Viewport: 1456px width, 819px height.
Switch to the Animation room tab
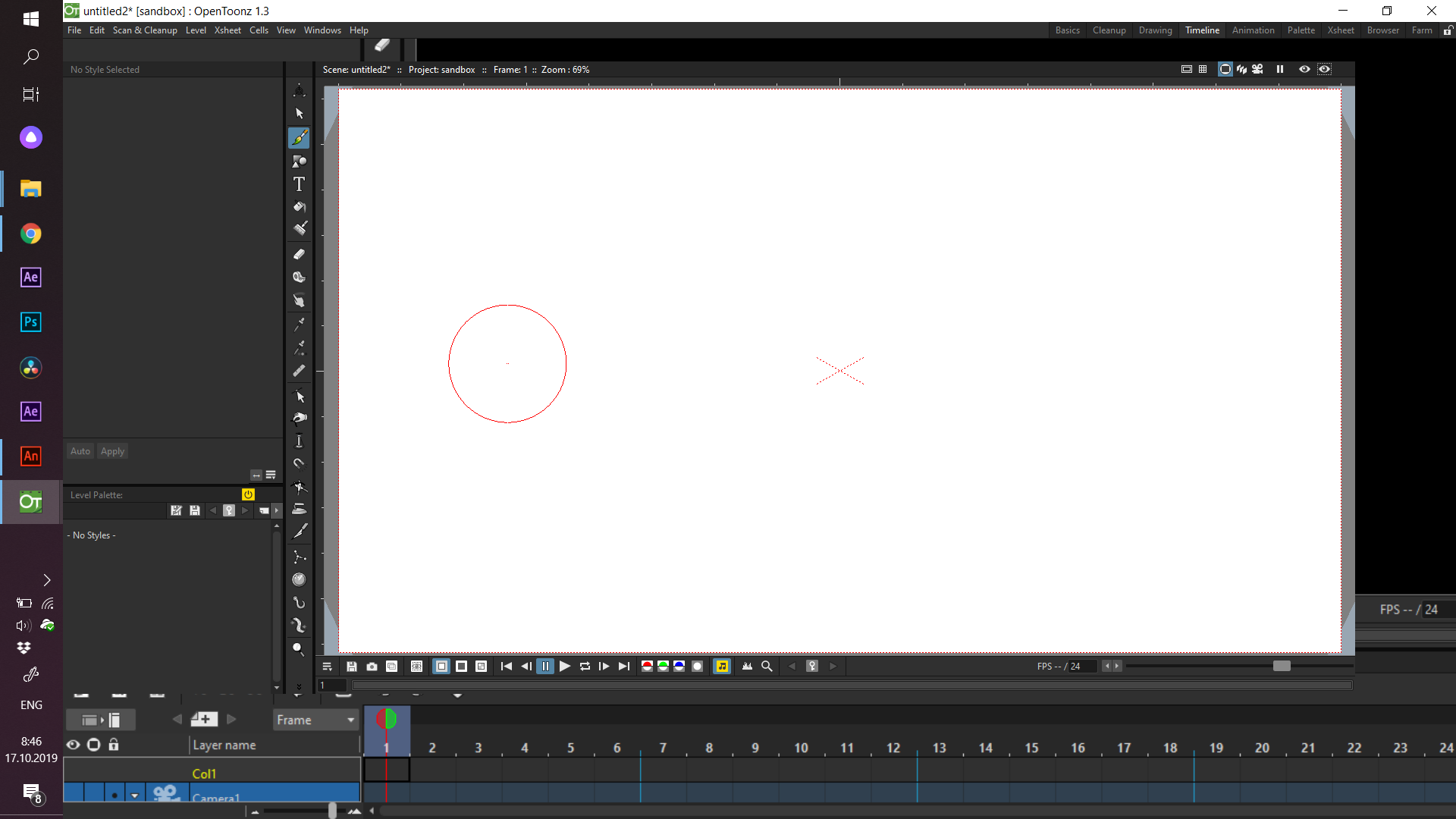[x=1253, y=30]
